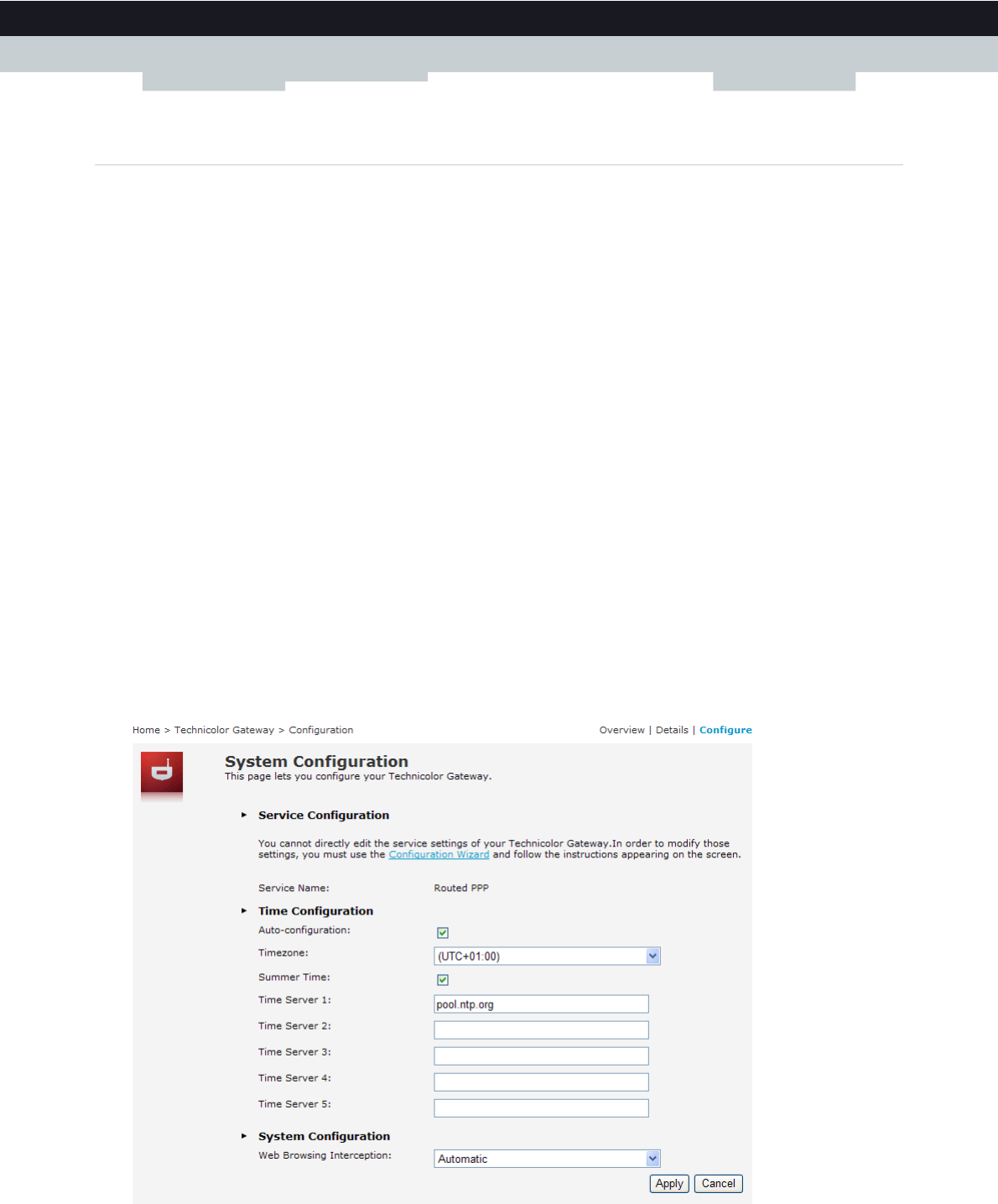Click the Time Server 3 field
This screenshot has height=1204, width=998.
click(x=541, y=1056)
